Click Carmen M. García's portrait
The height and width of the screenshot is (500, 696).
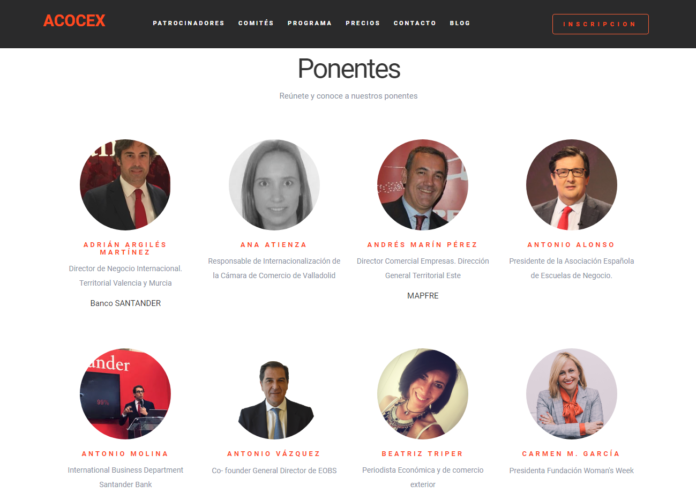tap(571, 394)
